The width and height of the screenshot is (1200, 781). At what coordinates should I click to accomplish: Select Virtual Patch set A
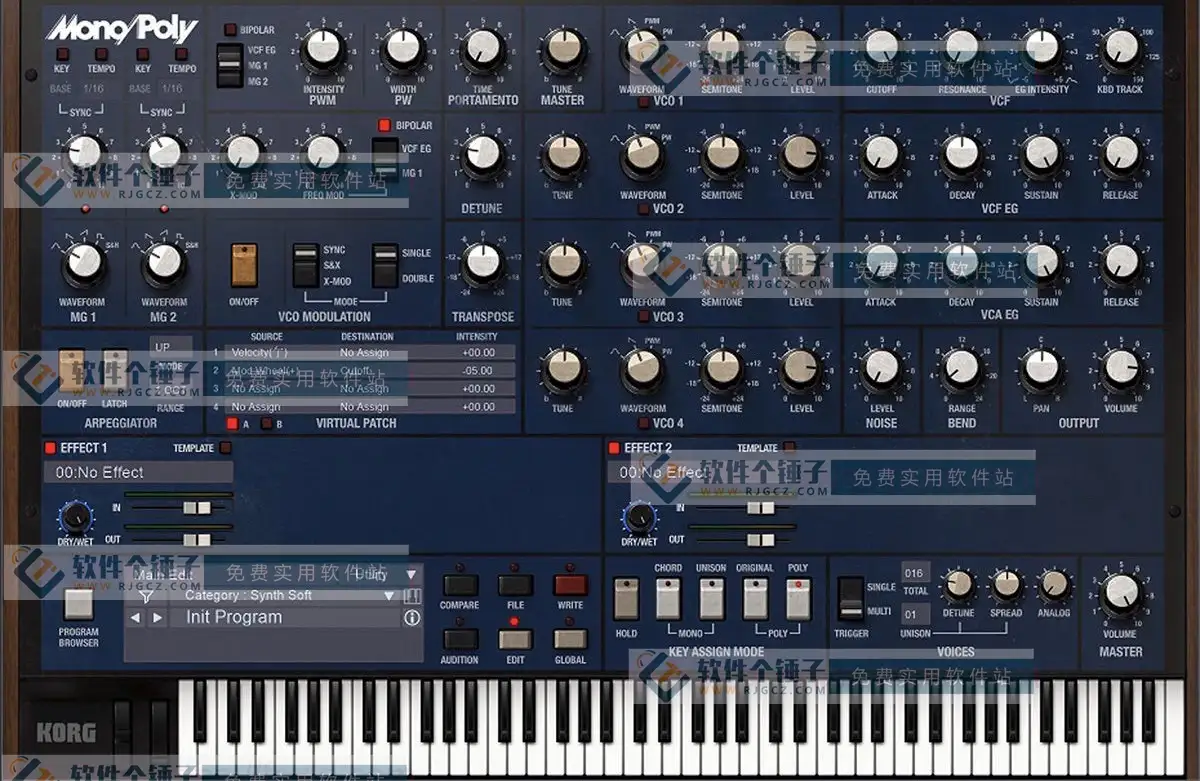click(232, 423)
